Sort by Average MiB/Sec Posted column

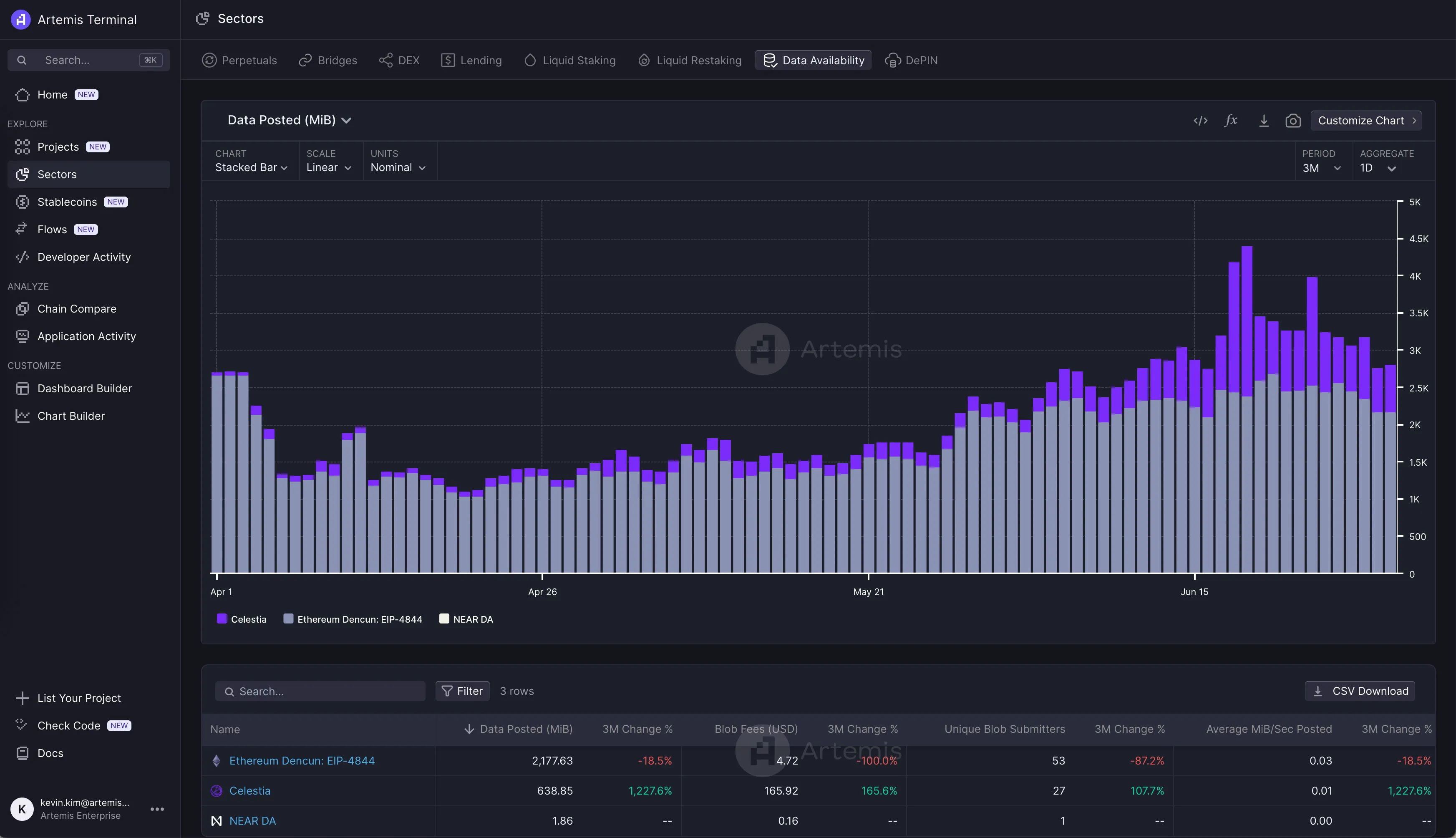[1268, 729]
